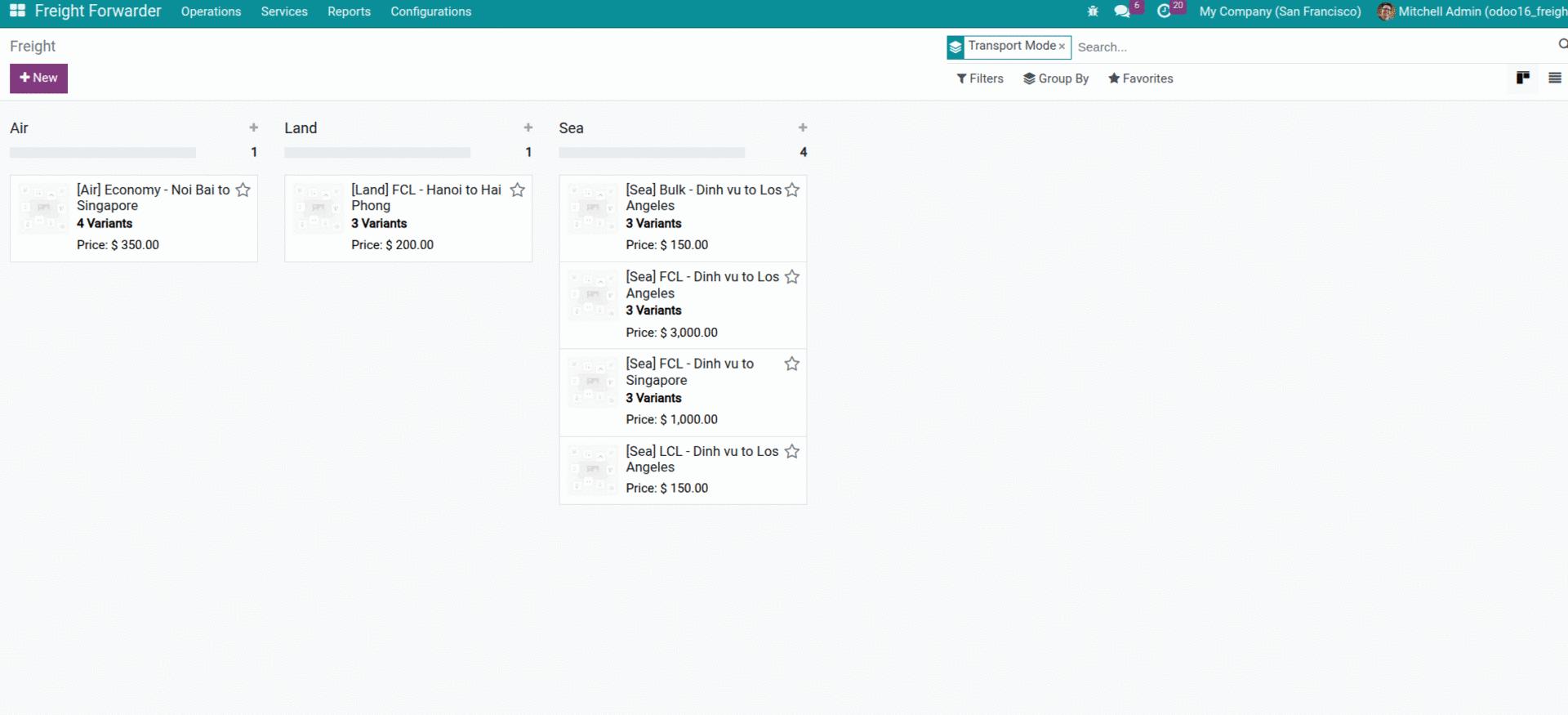This screenshot has height=715, width=1568.
Task: Open the Favorites dropdown
Action: point(1141,78)
